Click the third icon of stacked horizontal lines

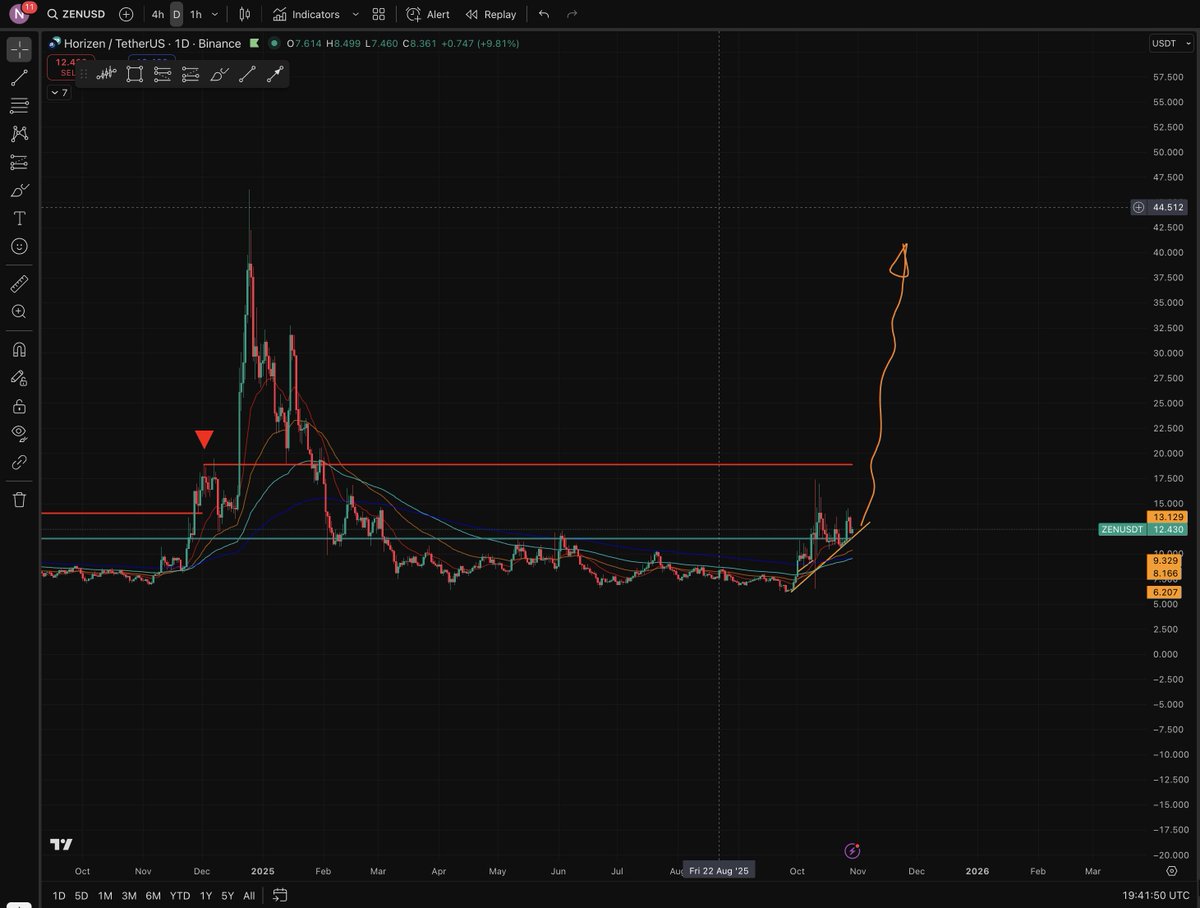tap(163, 73)
